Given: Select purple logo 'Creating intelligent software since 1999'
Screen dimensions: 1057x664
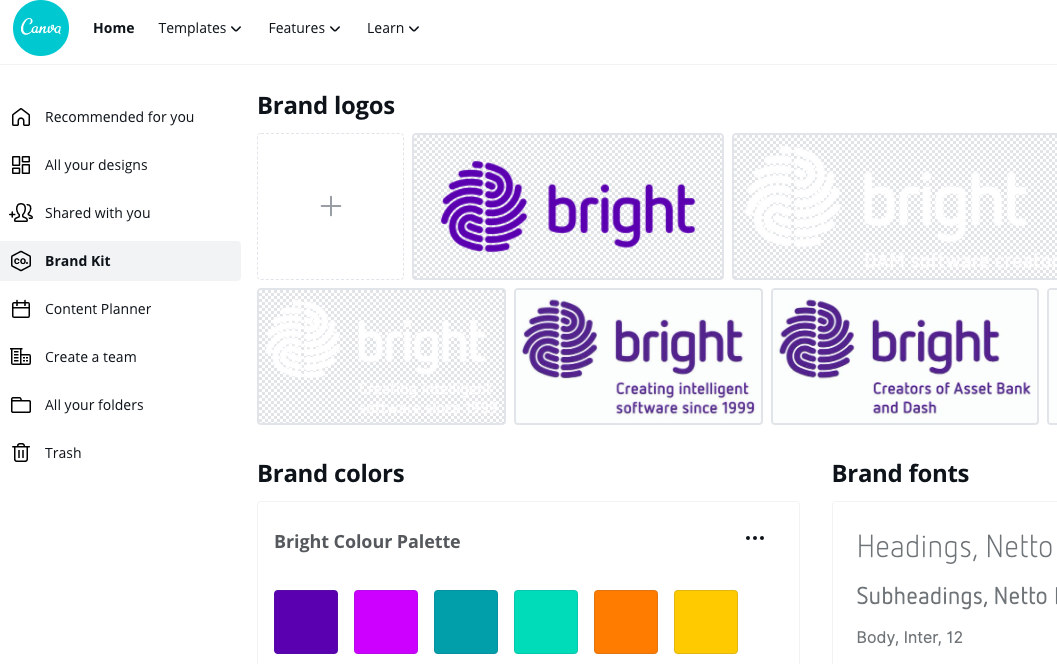Looking at the screenshot, I should point(638,357).
